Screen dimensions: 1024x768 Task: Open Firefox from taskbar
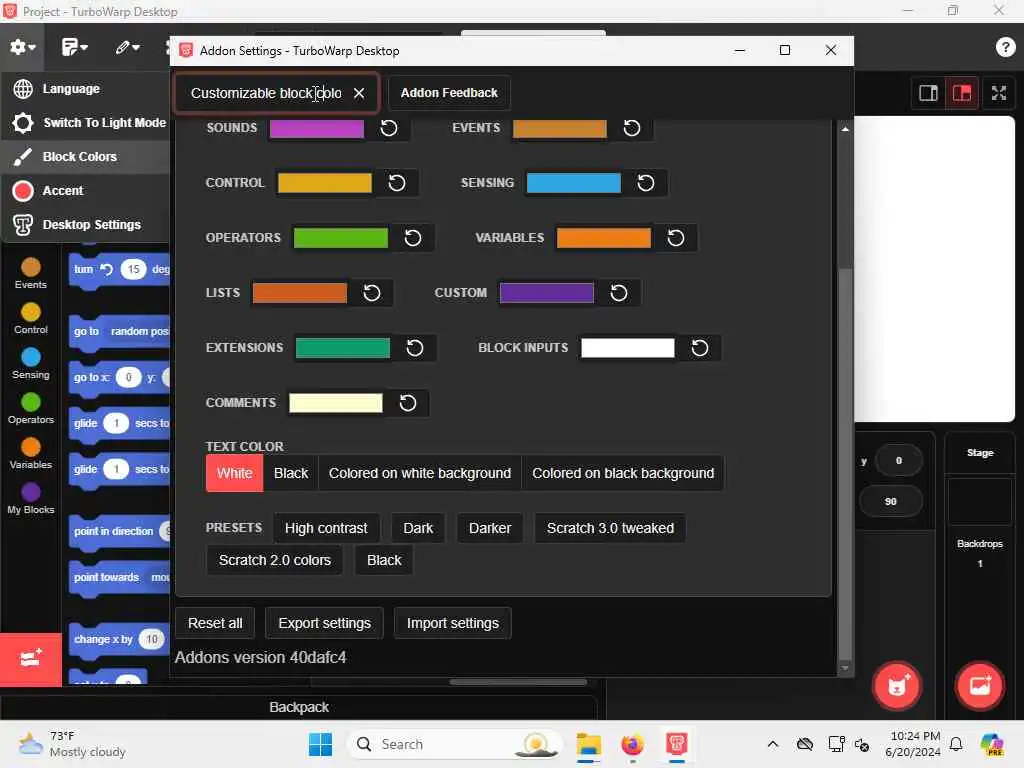(x=632, y=744)
